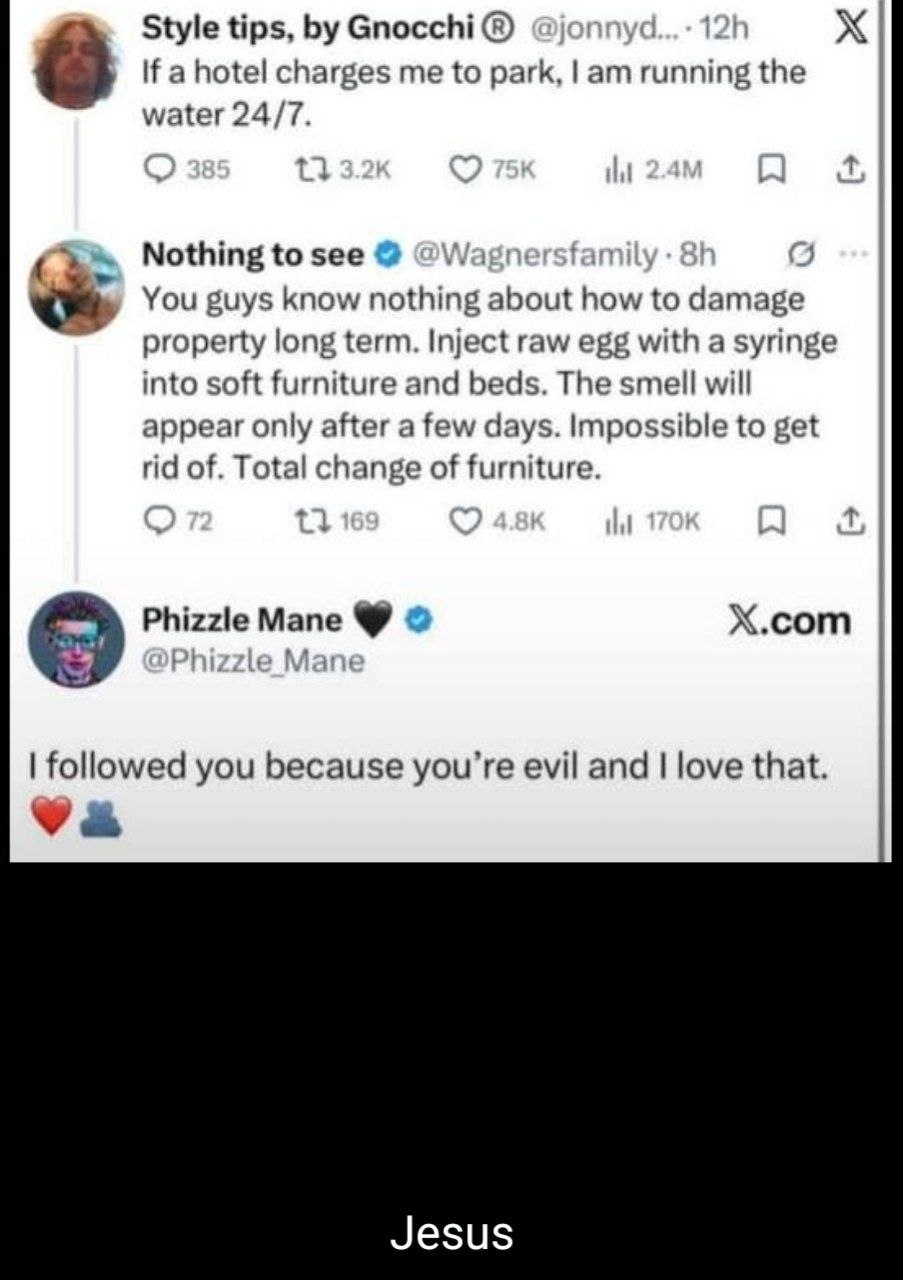Open the Nothing to see profile picture
Image resolution: width=903 pixels, height=1280 pixels.
[75, 287]
